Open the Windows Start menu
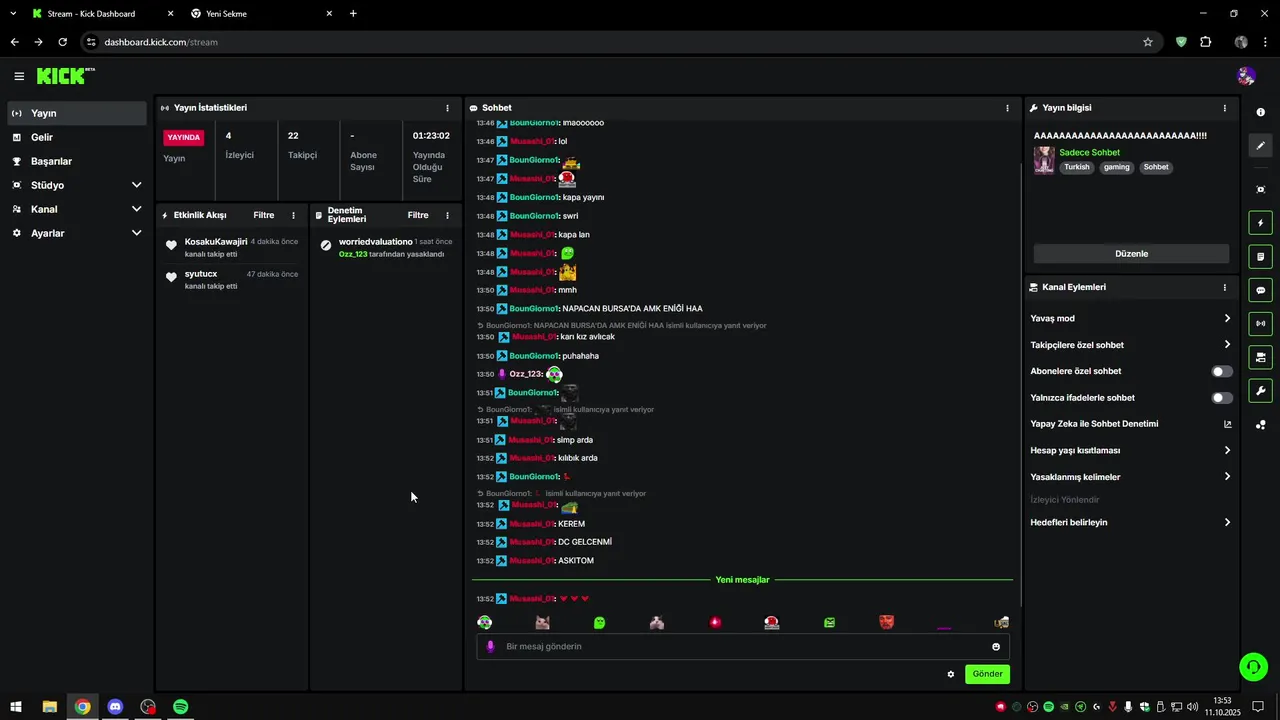The image size is (1280, 720). 16,707
